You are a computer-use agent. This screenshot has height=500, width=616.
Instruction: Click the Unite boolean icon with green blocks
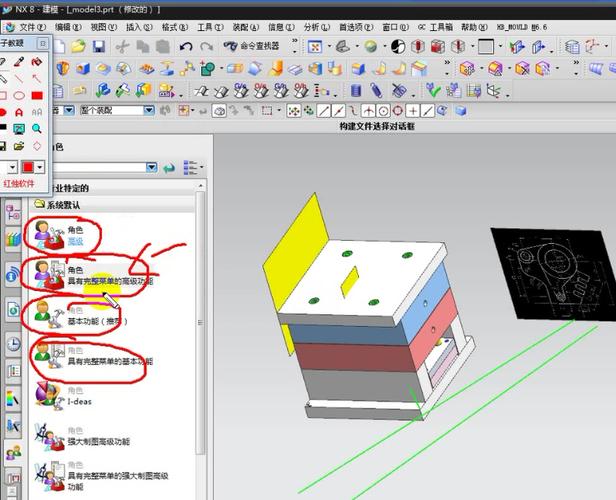pos(207,69)
